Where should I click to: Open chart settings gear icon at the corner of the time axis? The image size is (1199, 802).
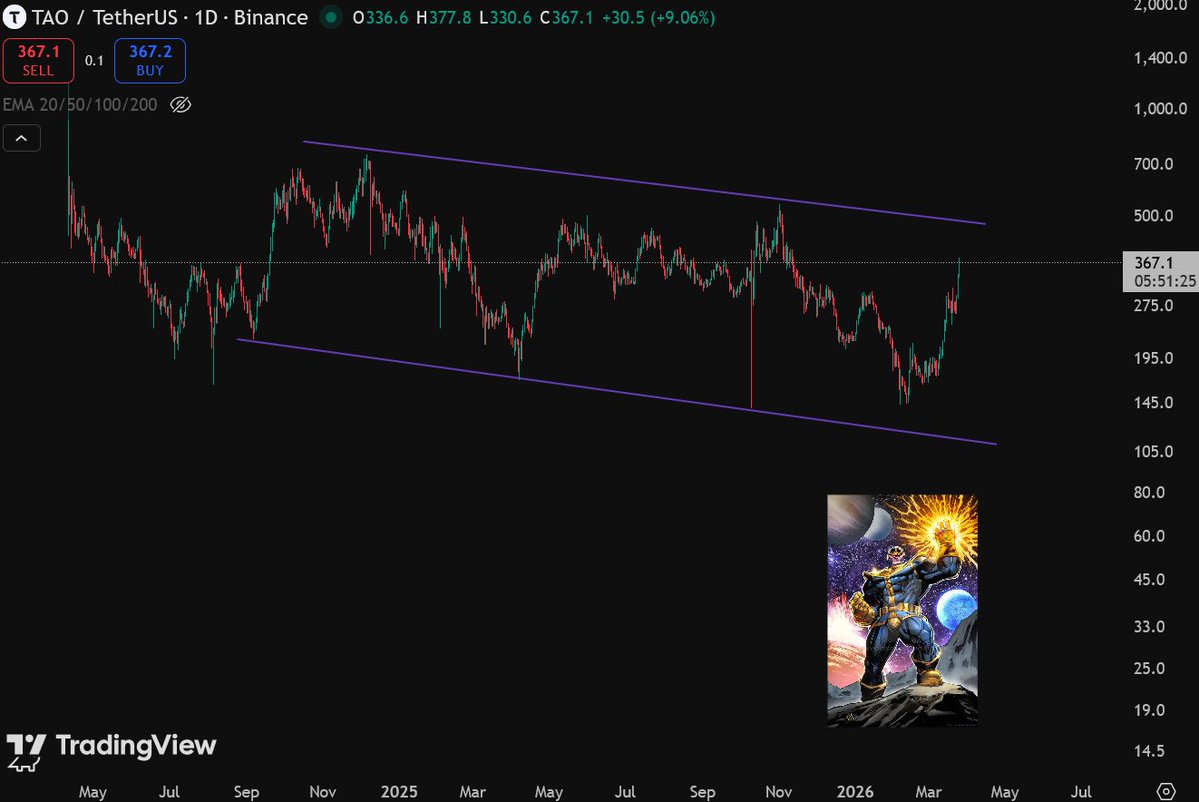(1165, 791)
